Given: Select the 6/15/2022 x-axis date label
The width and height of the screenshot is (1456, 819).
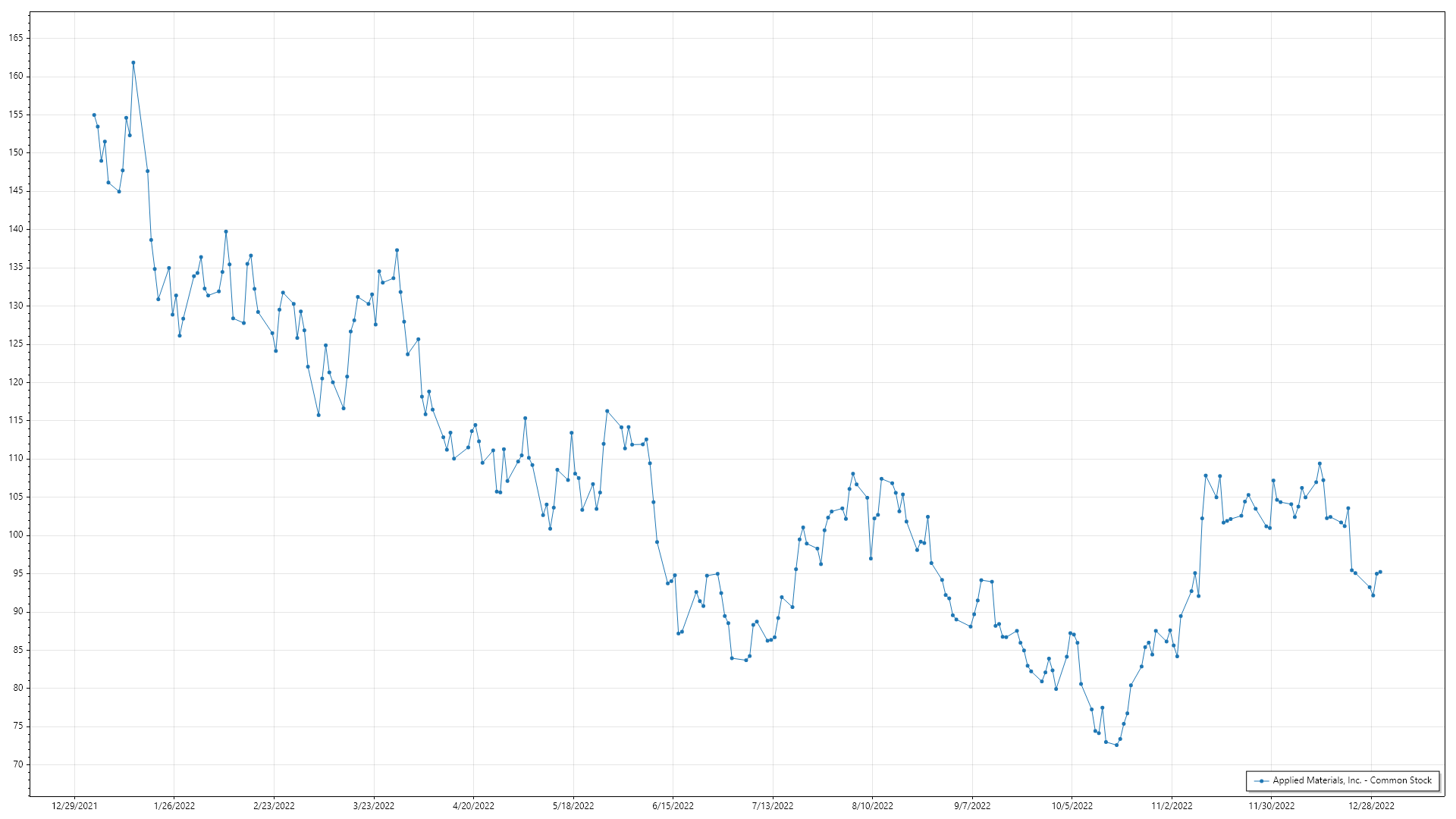Looking at the screenshot, I should coord(673,806).
